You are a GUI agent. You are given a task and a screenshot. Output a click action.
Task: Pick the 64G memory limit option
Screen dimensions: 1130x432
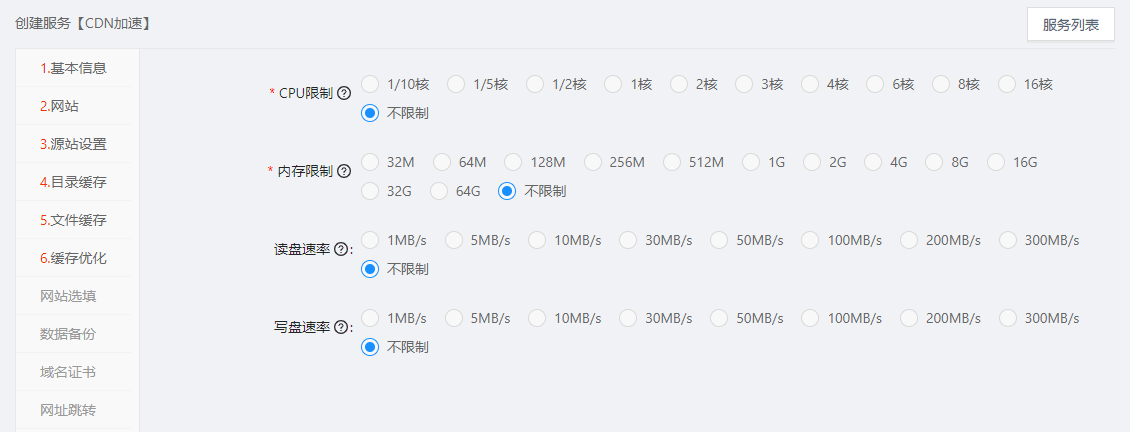pos(439,190)
